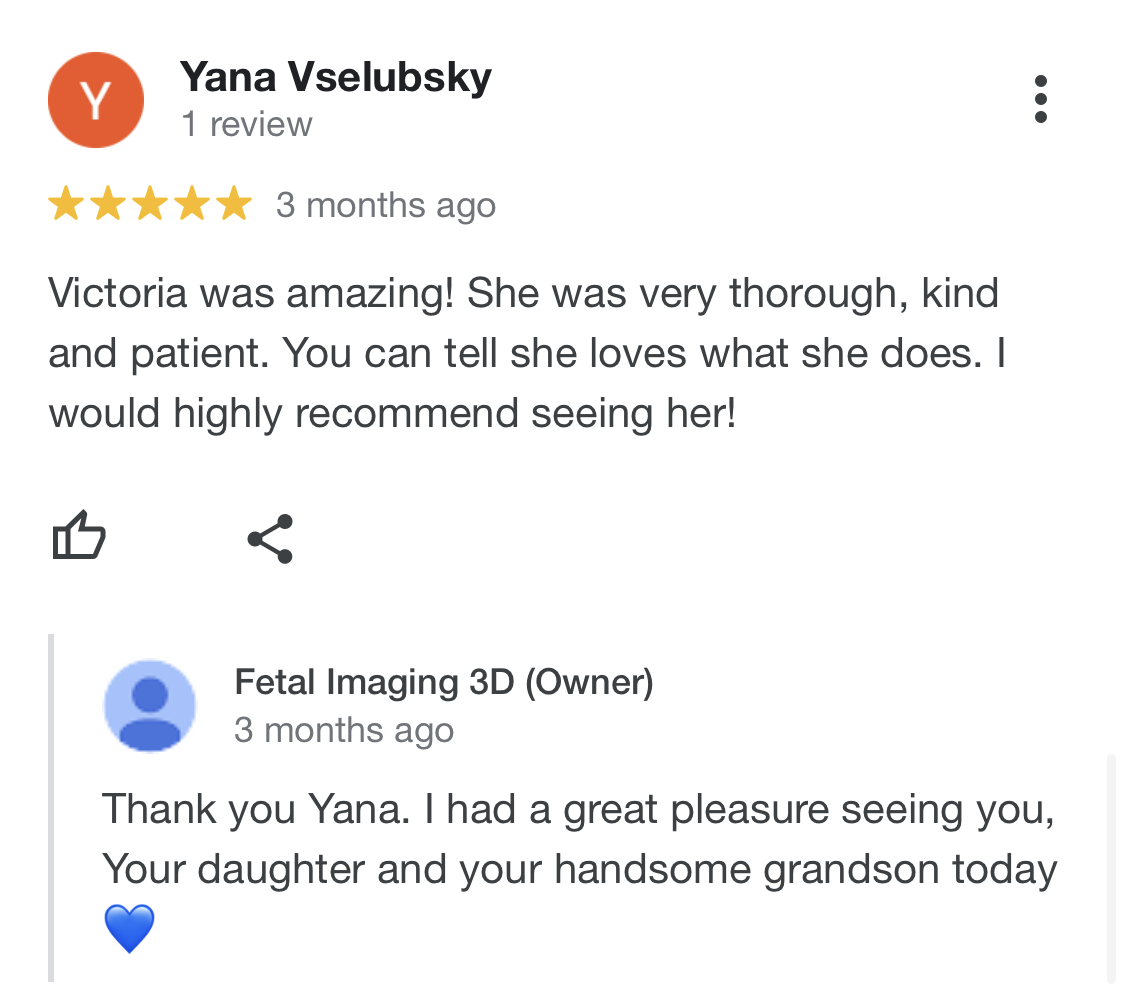
Task: Share Yana Vselubsky's review
Action: (270, 539)
